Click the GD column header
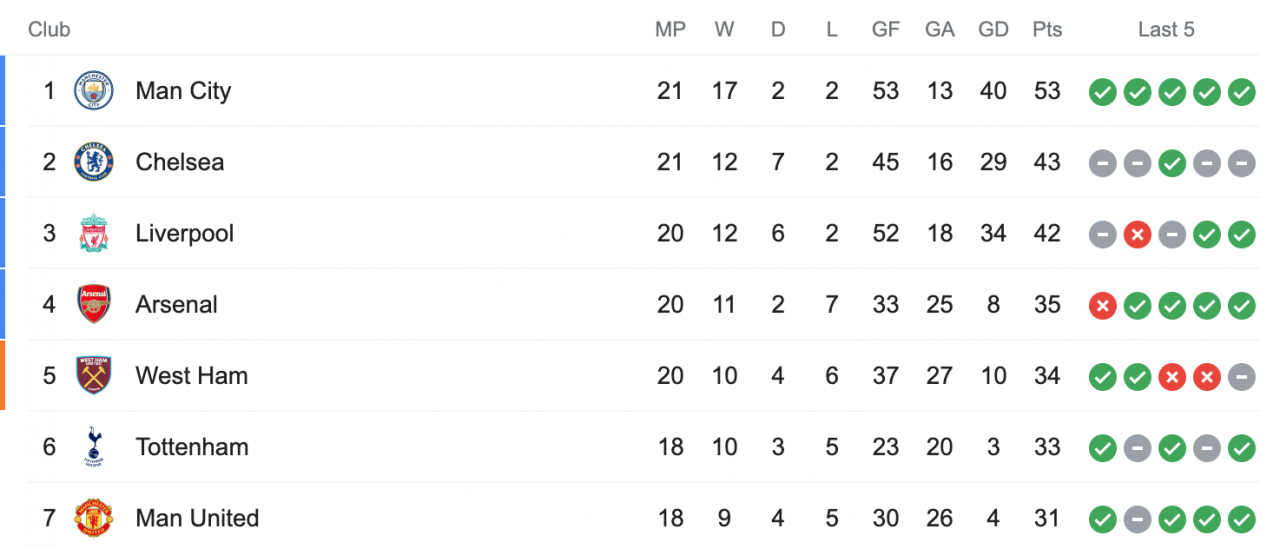1280x549 pixels. tap(993, 30)
